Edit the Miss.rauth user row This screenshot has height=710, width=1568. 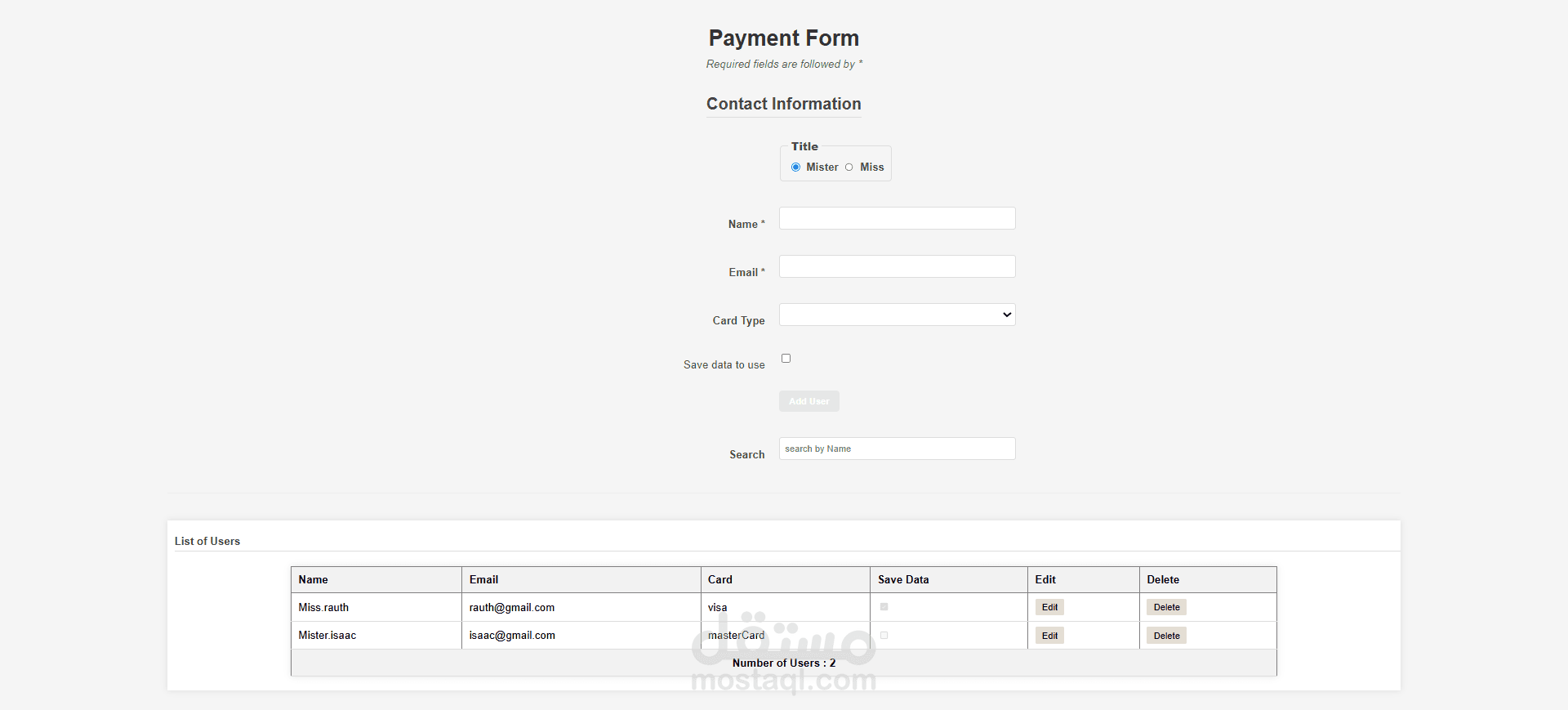(1049, 607)
